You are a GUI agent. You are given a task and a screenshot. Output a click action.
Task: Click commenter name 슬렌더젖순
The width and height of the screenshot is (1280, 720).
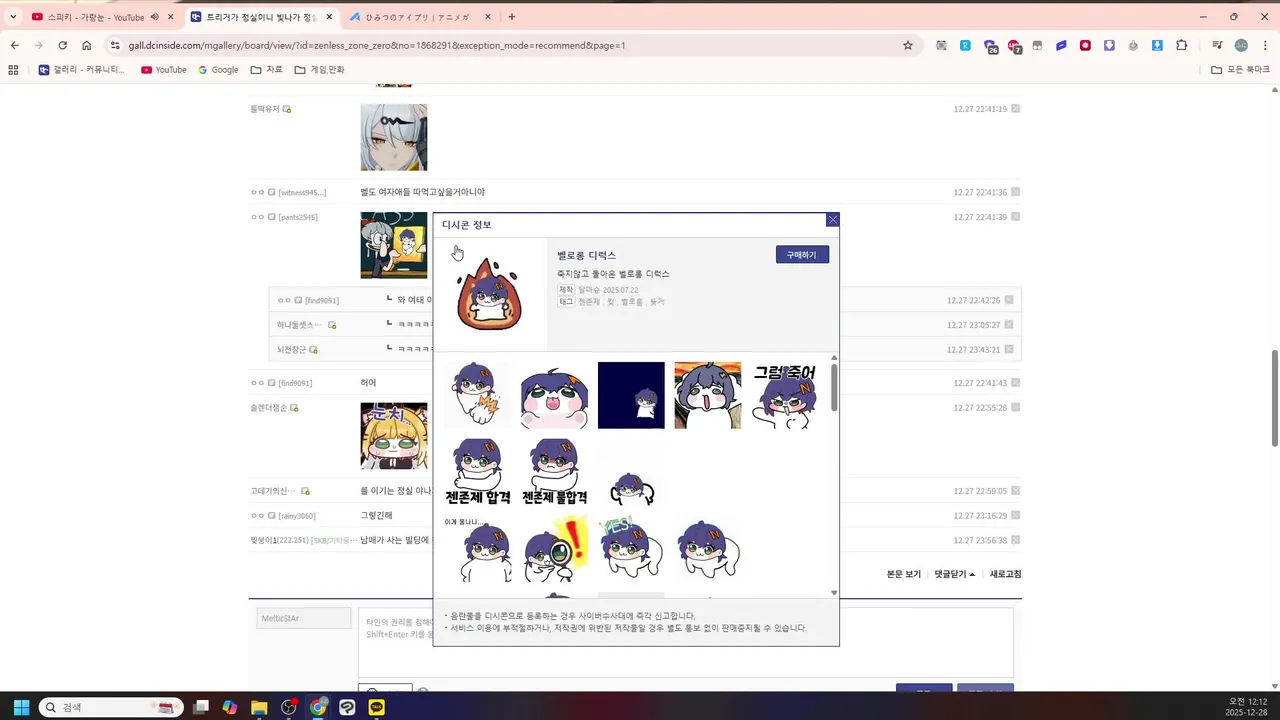(x=269, y=408)
